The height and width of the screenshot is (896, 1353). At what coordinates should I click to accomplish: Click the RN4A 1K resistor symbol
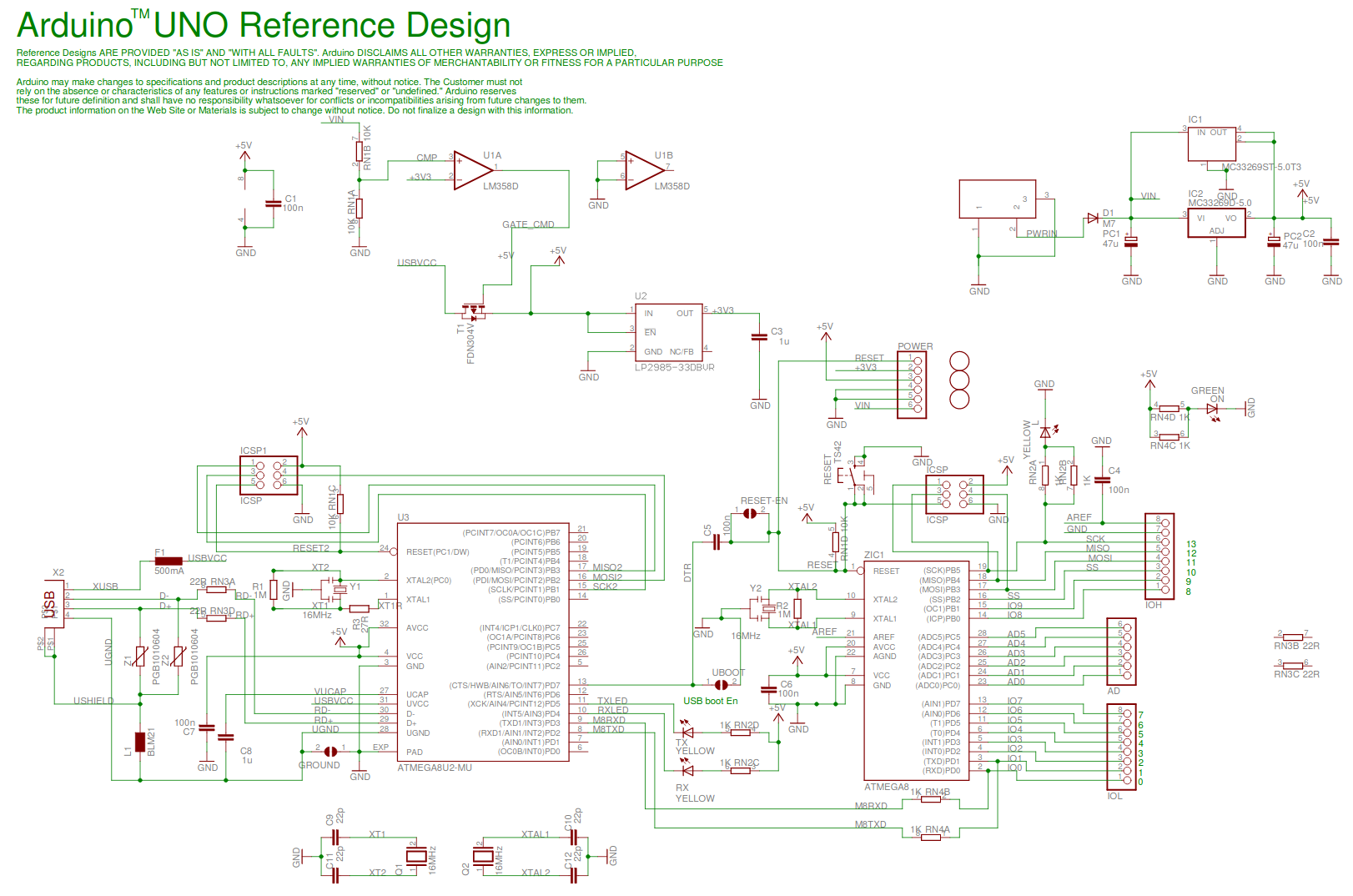click(931, 837)
